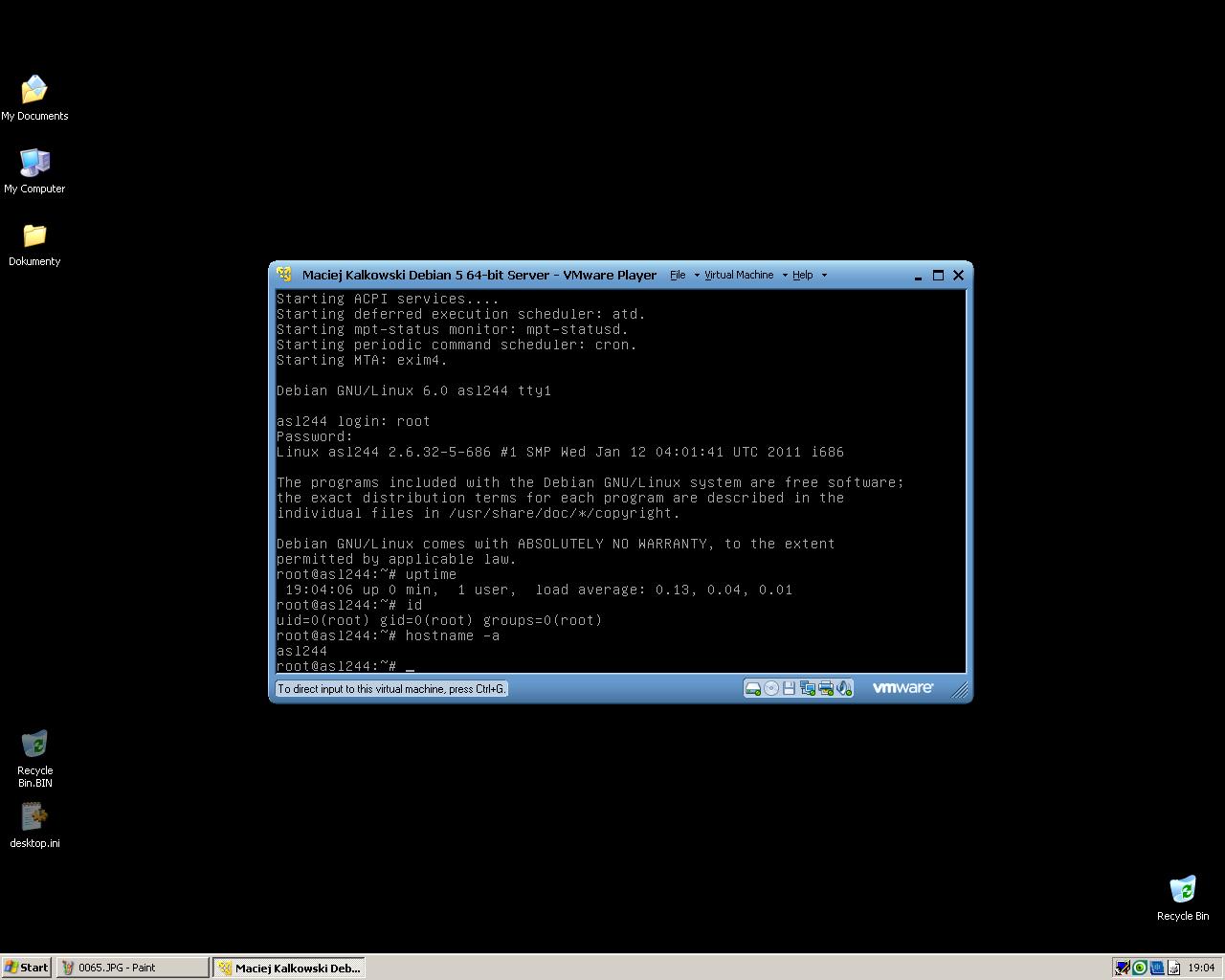Image resolution: width=1225 pixels, height=980 pixels.
Task: Select the Dokumenty folder icon
Action: click(34, 244)
